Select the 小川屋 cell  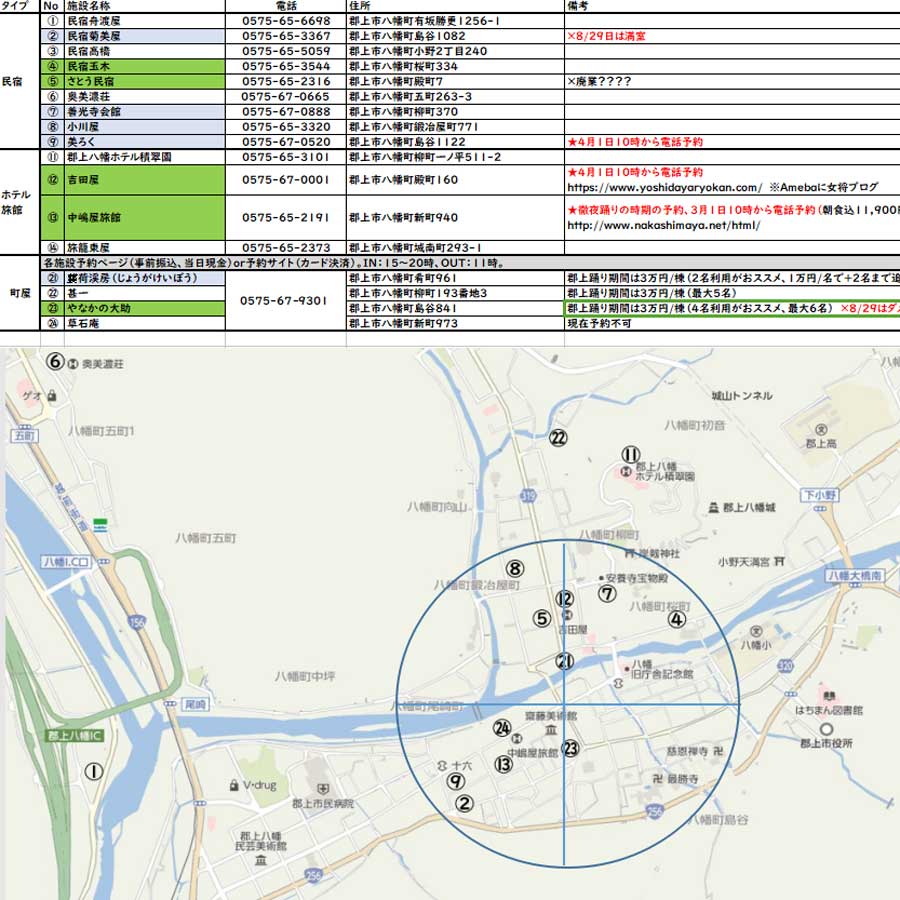coord(145,127)
